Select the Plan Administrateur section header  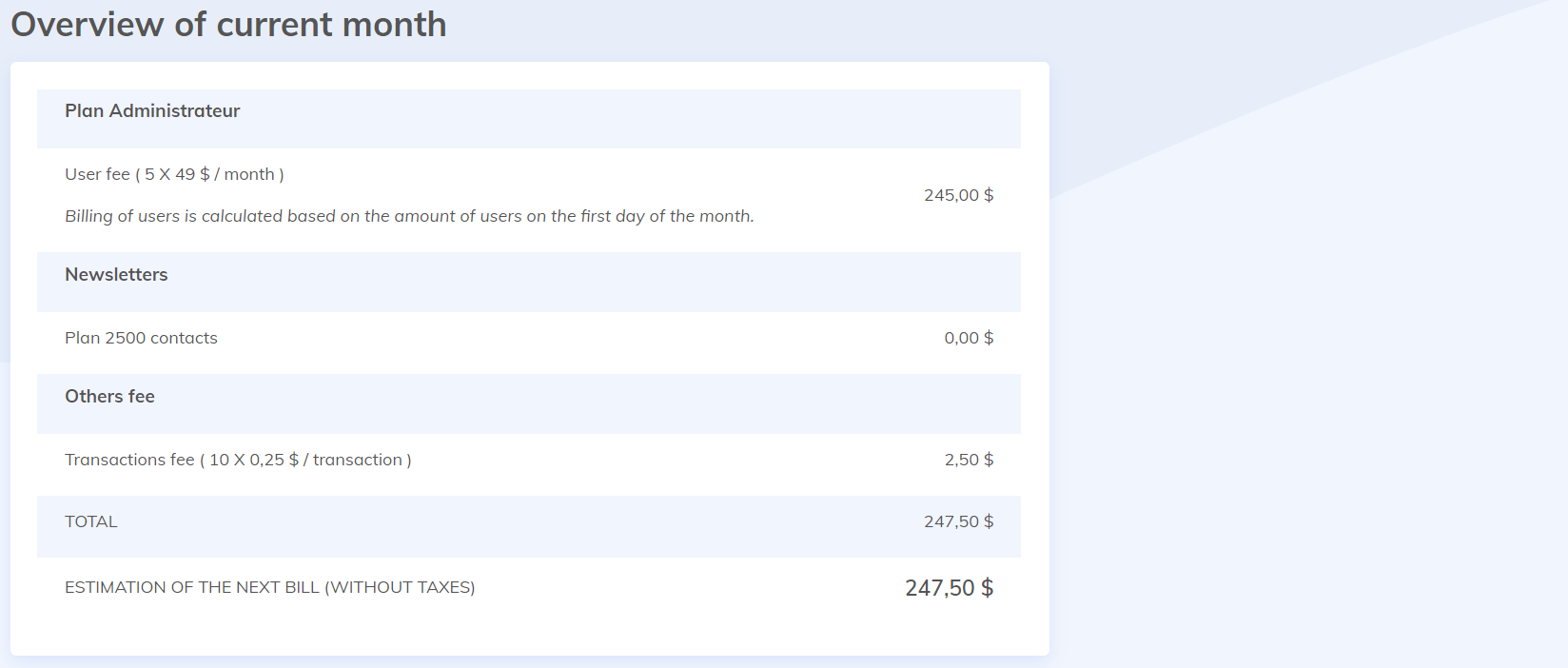click(152, 111)
